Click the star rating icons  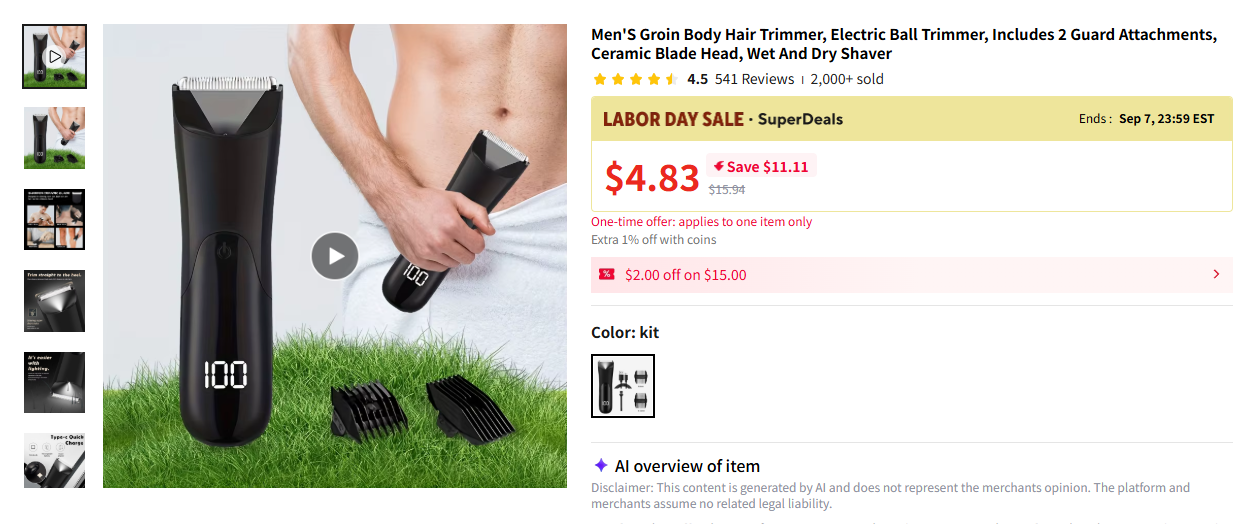pyautogui.click(x=635, y=79)
